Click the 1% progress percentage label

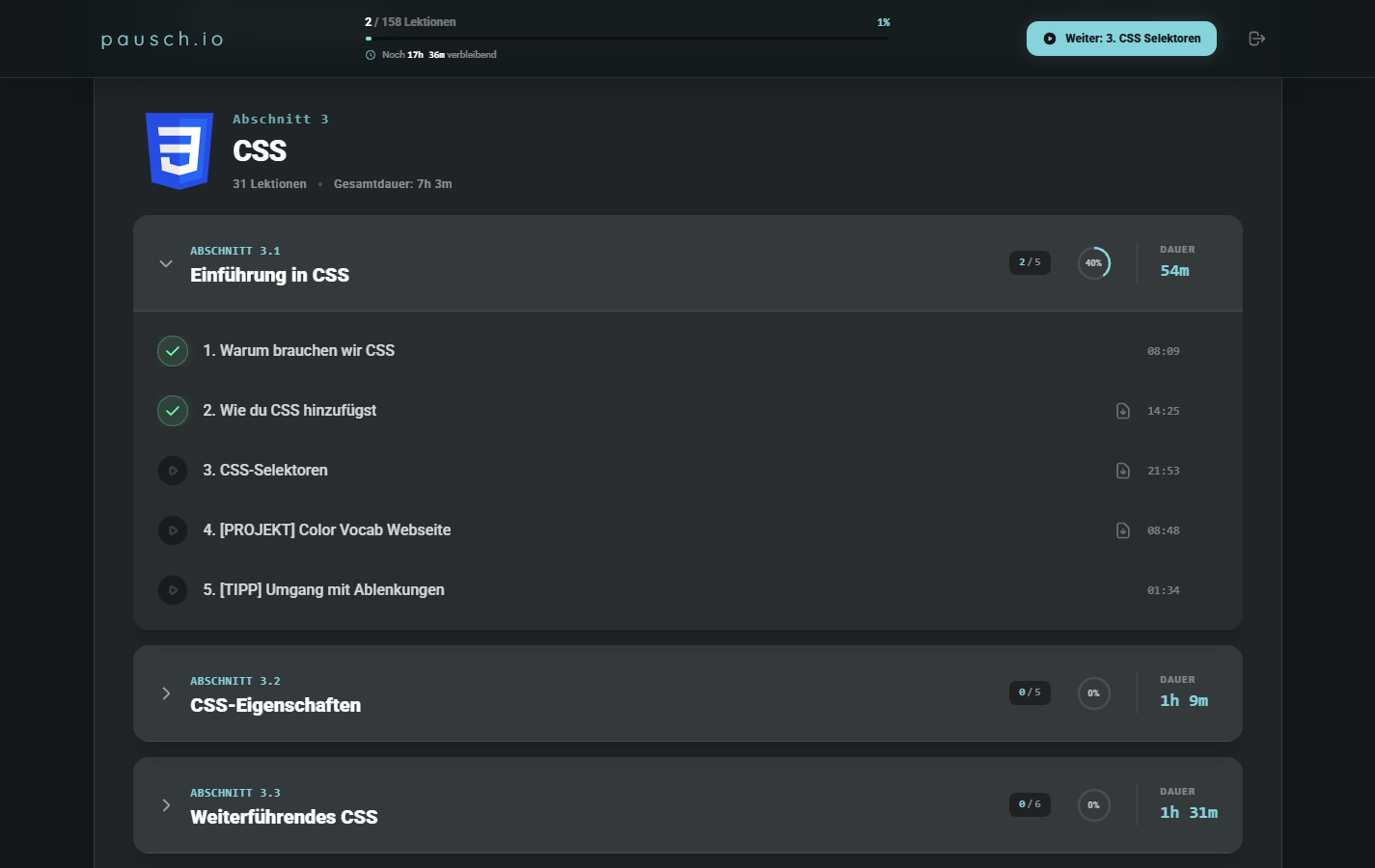pyautogui.click(x=883, y=22)
